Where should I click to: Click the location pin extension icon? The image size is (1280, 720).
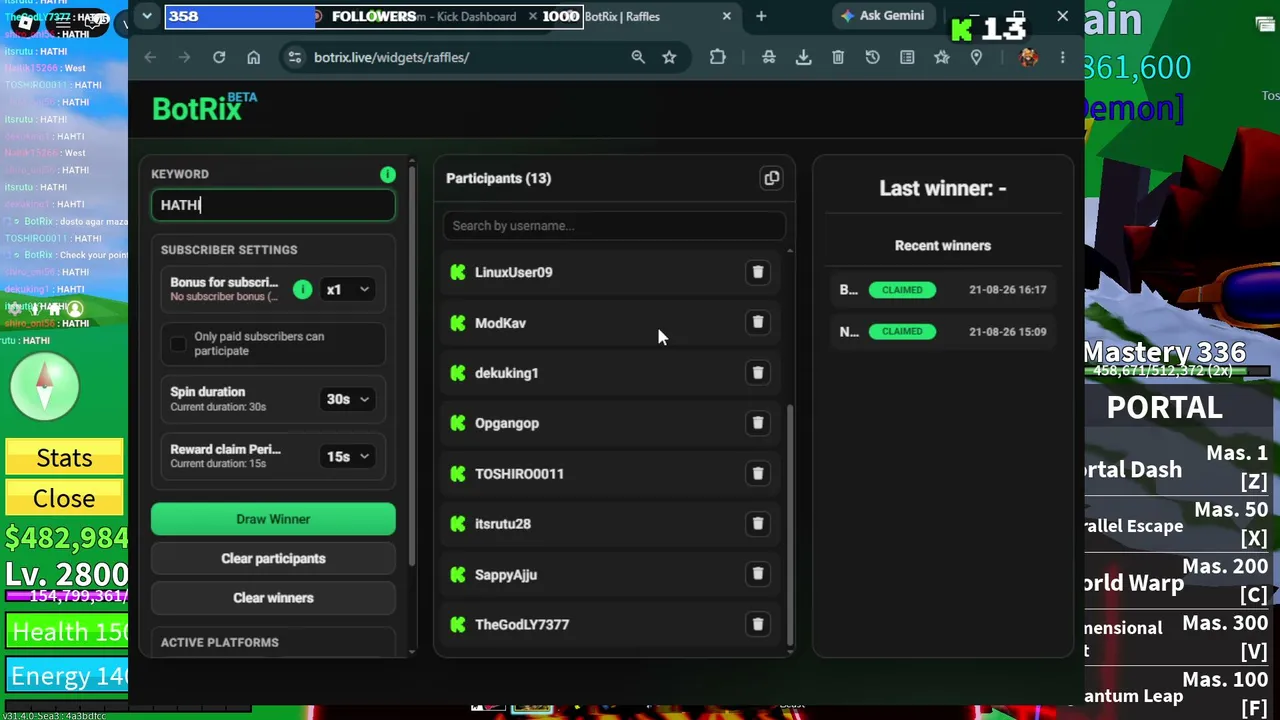(976, 57)
